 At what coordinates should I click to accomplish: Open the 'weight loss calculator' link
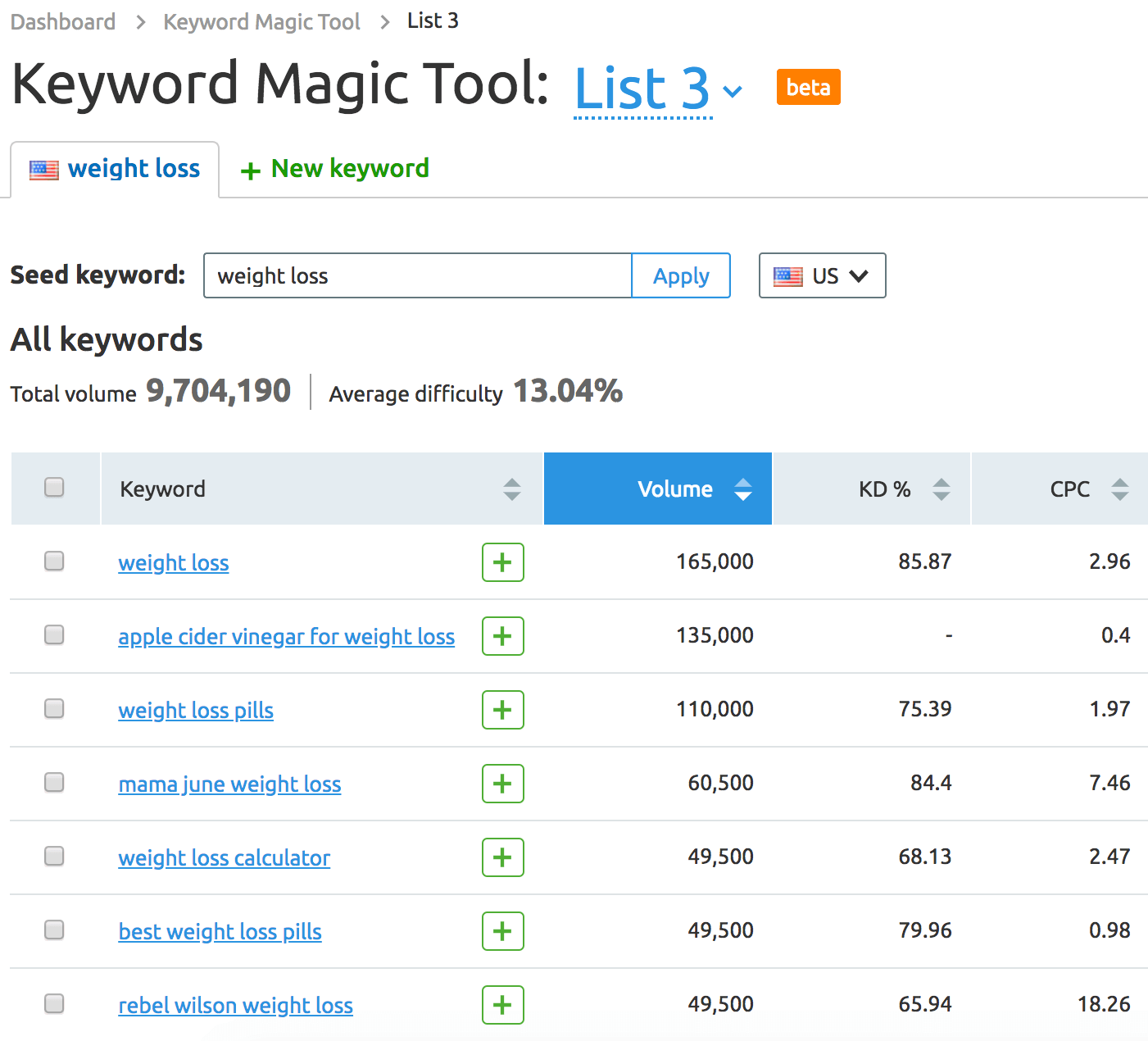(225, 858)
